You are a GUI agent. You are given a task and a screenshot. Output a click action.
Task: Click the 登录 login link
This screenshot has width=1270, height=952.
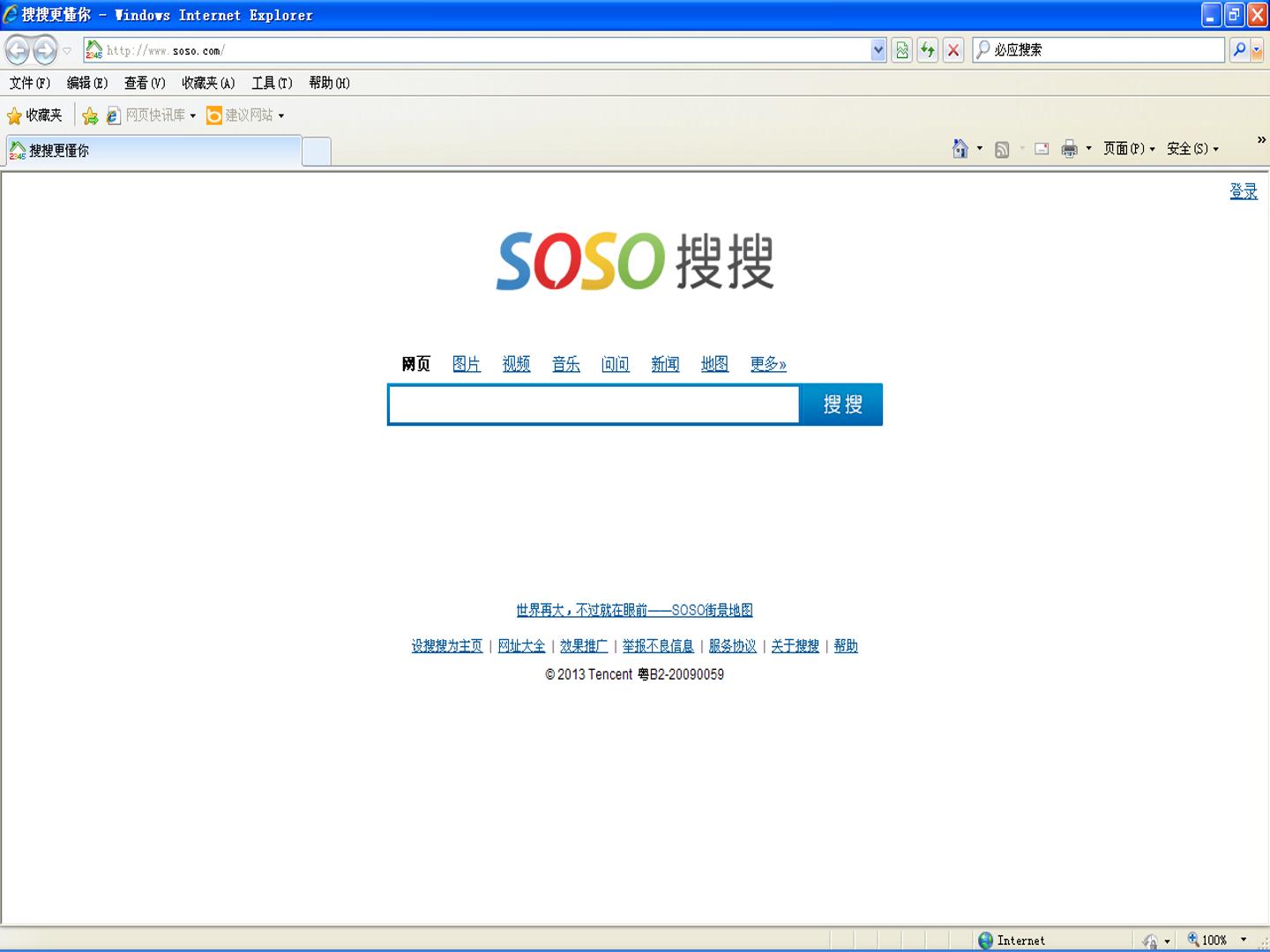click(1244, 191)
